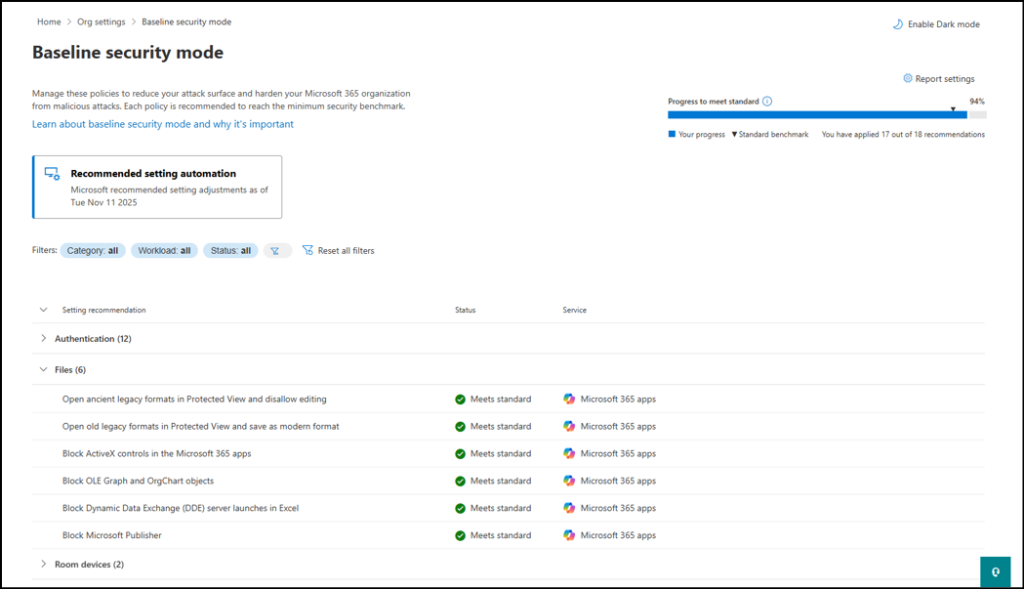The width and height of the screenshot is (1024, 589).
Task: Click the Microsoft 365 apps service icon for Block ActiveX
Action: [x=570, y=453]
